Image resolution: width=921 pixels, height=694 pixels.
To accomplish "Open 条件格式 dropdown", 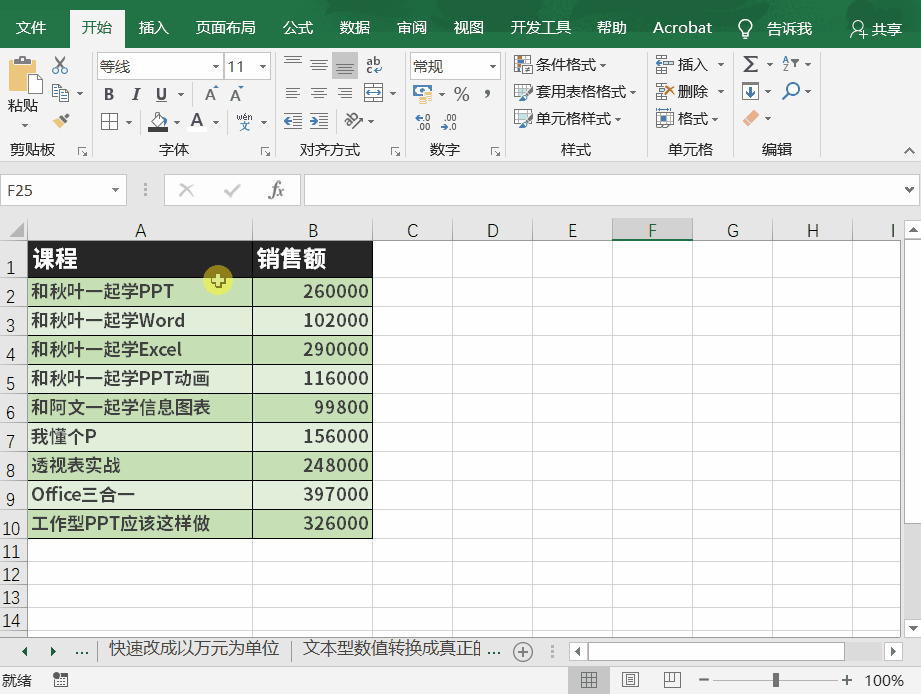I will point(560,65).
